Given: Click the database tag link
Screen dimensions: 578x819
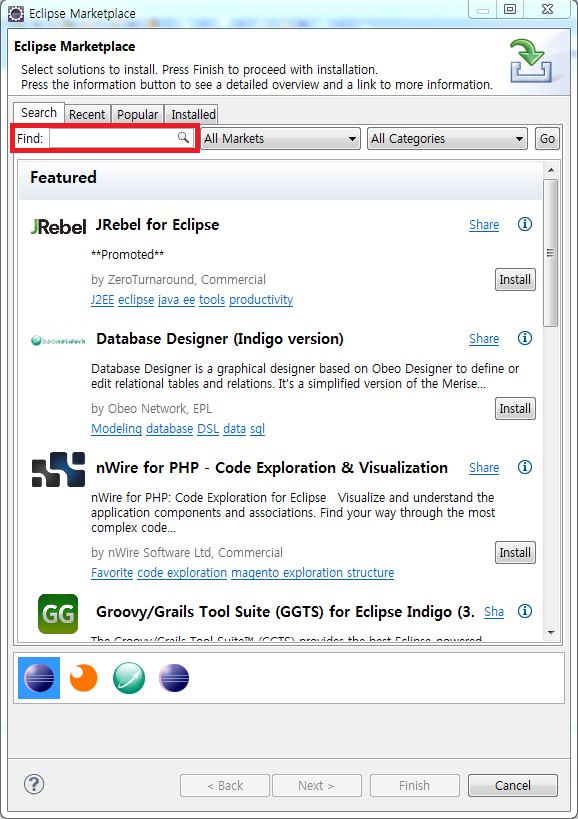Looking at the screenshot, I should pos(170,429).
